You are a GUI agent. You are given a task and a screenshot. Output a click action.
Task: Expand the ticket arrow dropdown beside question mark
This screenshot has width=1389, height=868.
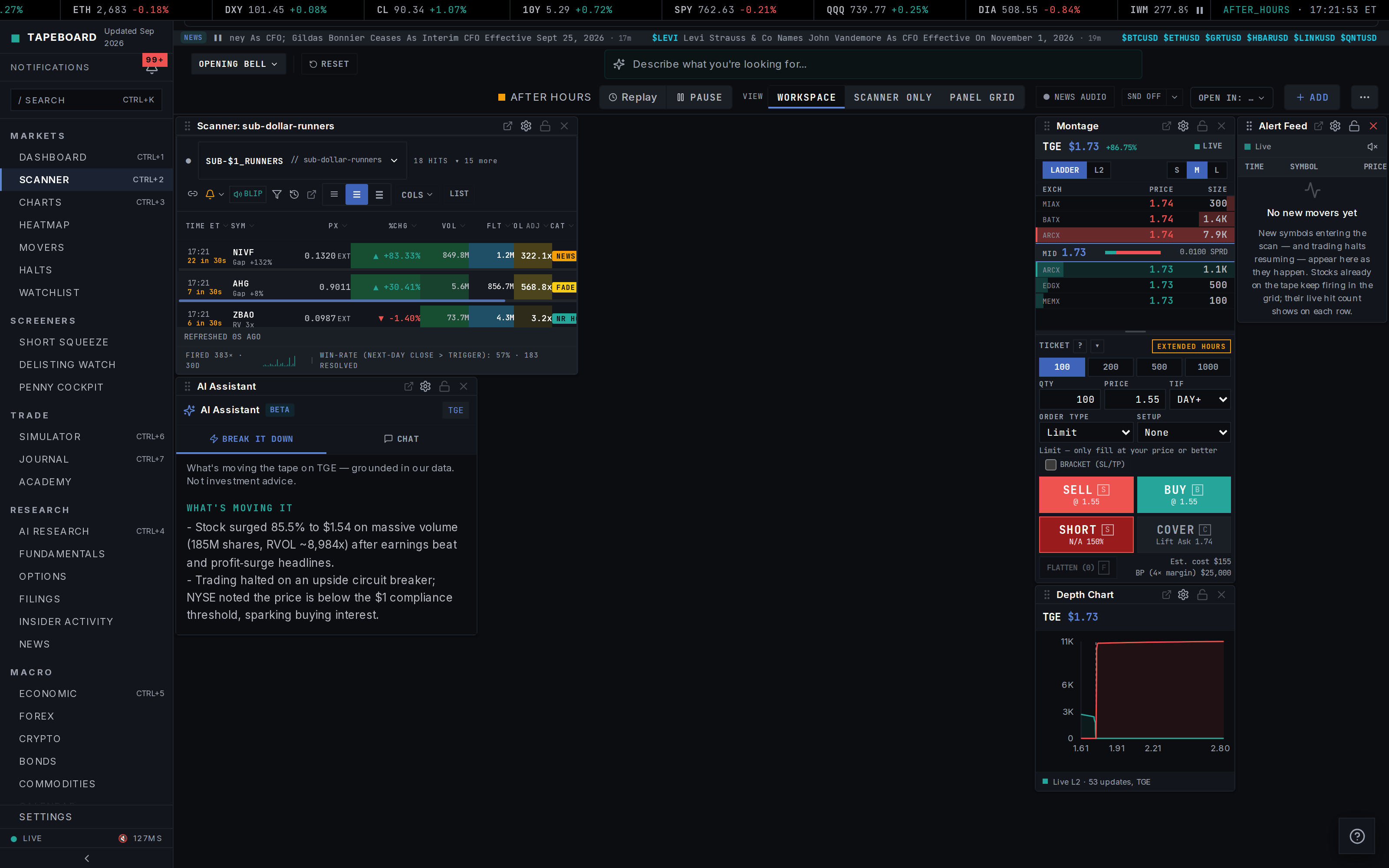(x=1097, y=345)
